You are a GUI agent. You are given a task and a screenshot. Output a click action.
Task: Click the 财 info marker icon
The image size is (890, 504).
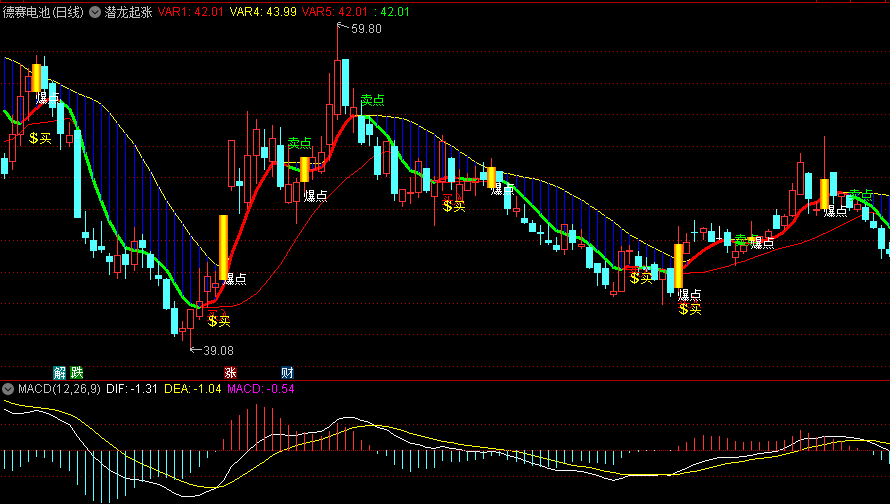click(287, 373)
